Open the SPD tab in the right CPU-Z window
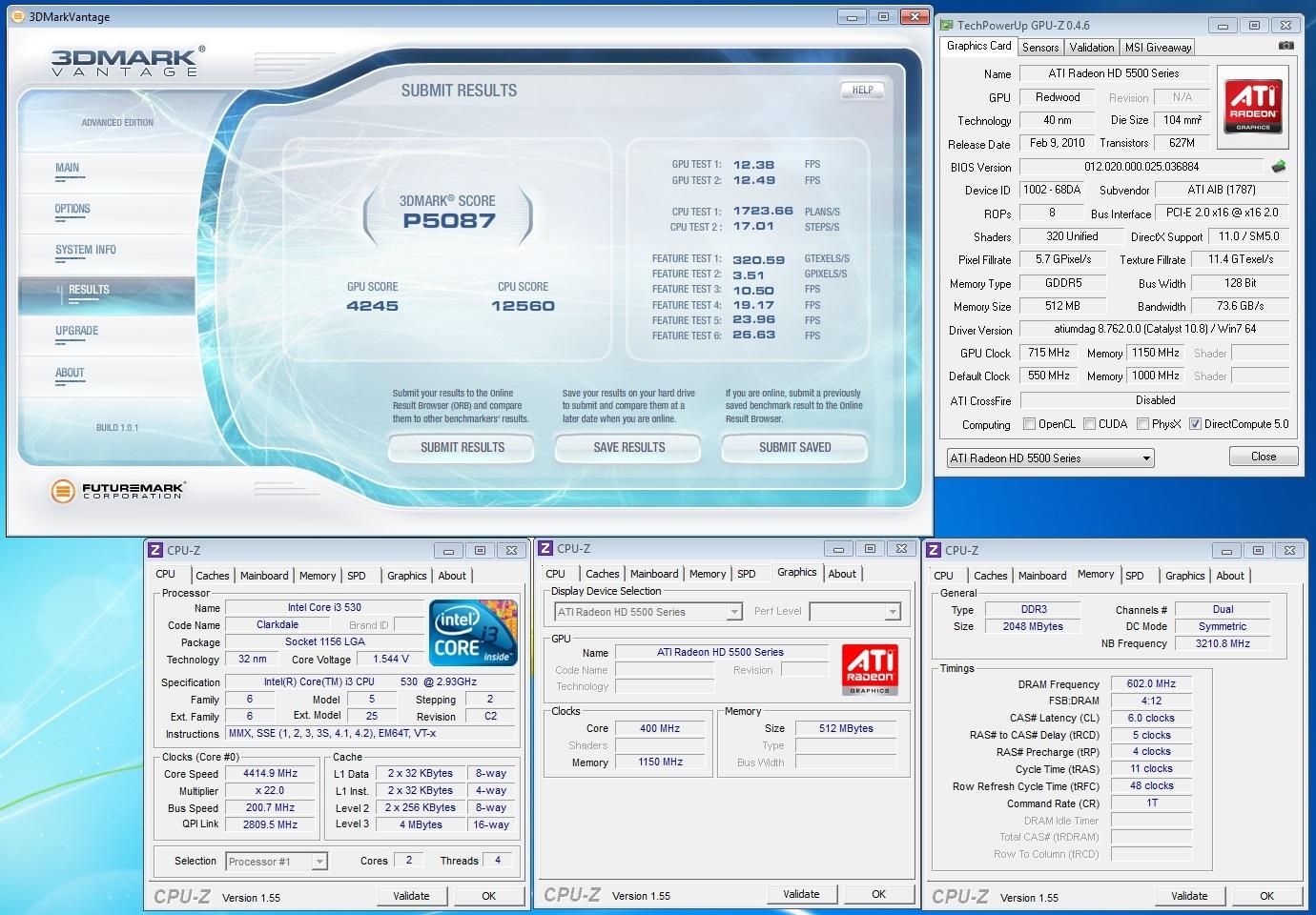 pyautogui.click(x=1134, y=576)
